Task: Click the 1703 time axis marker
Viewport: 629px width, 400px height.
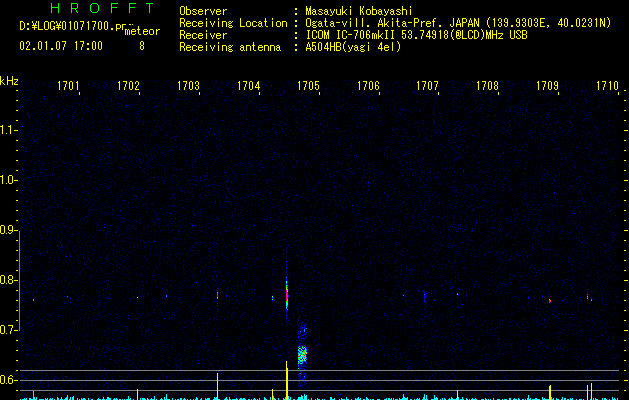Action: click(x=188, y=85)
